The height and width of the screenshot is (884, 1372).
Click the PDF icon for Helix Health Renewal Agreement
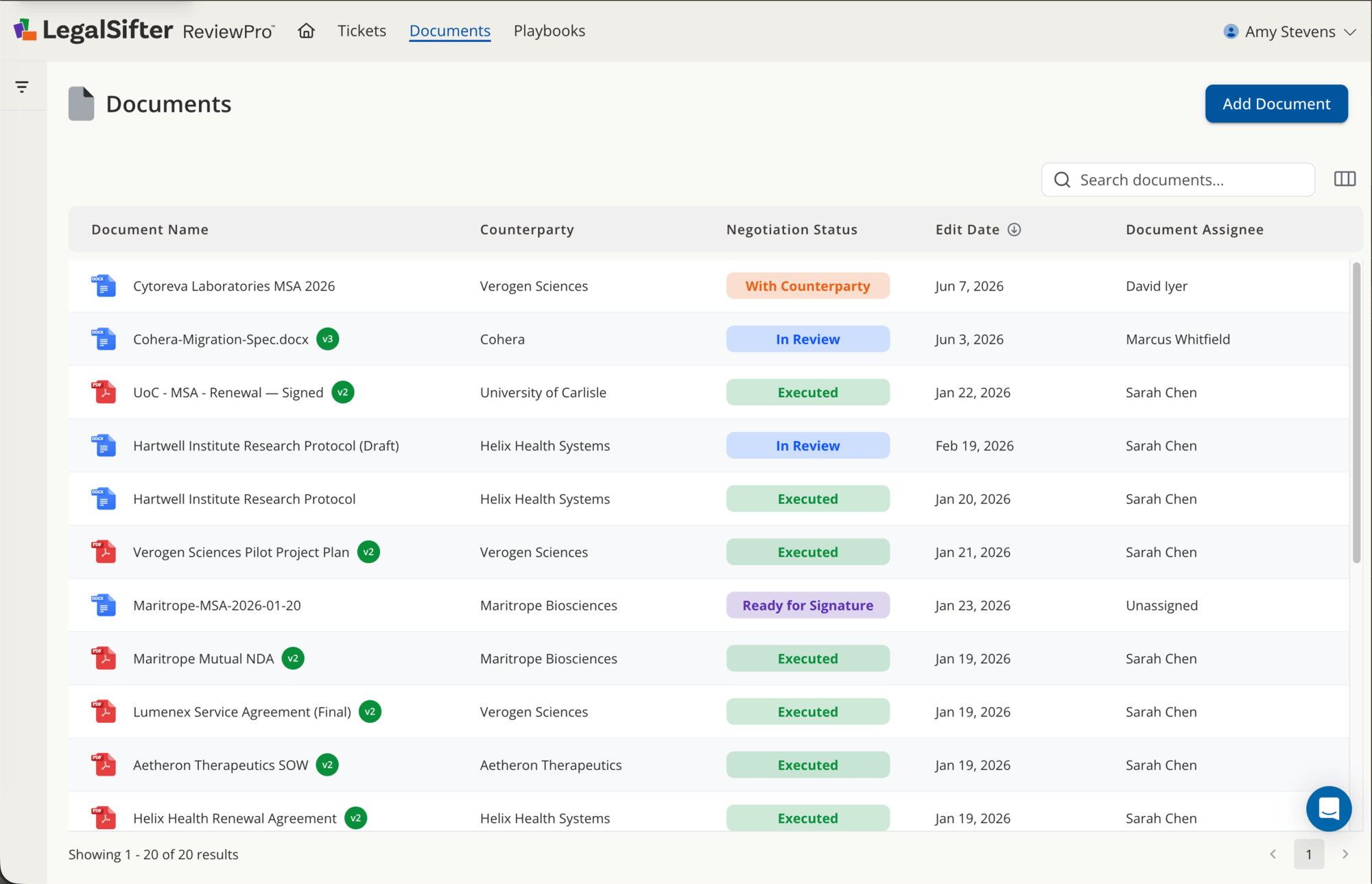pos(104,818)
